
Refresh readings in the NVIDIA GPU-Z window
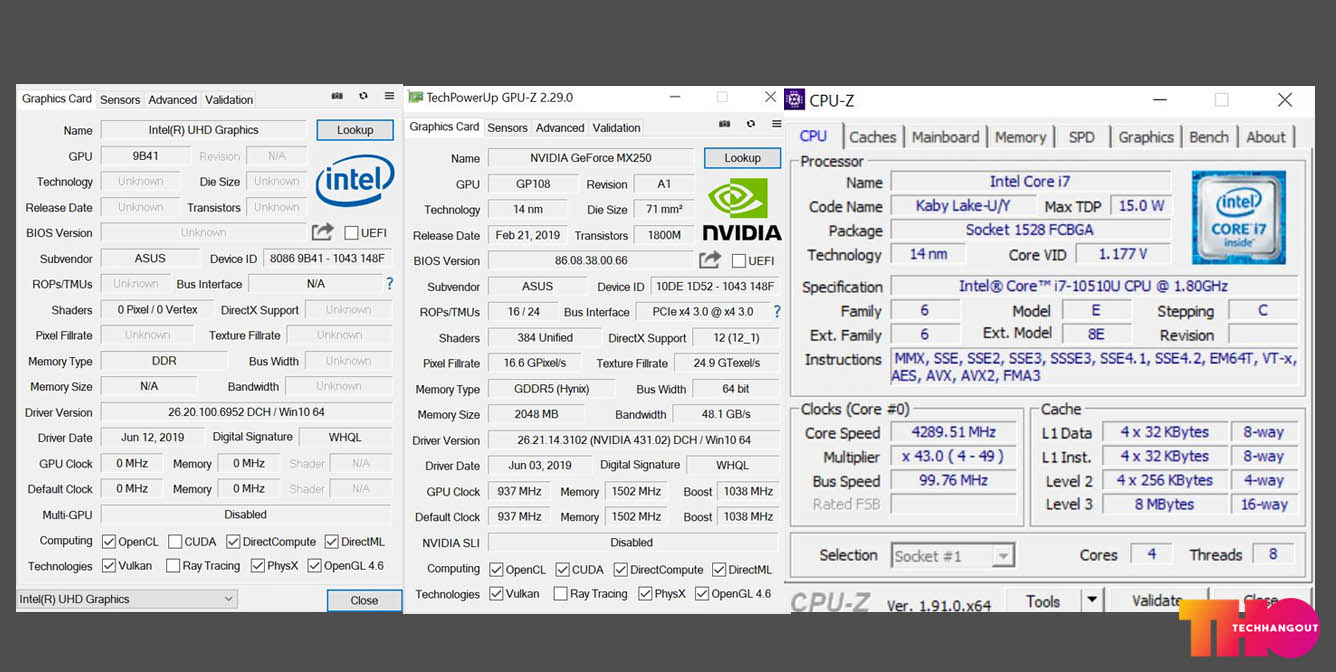coord(750,124)
